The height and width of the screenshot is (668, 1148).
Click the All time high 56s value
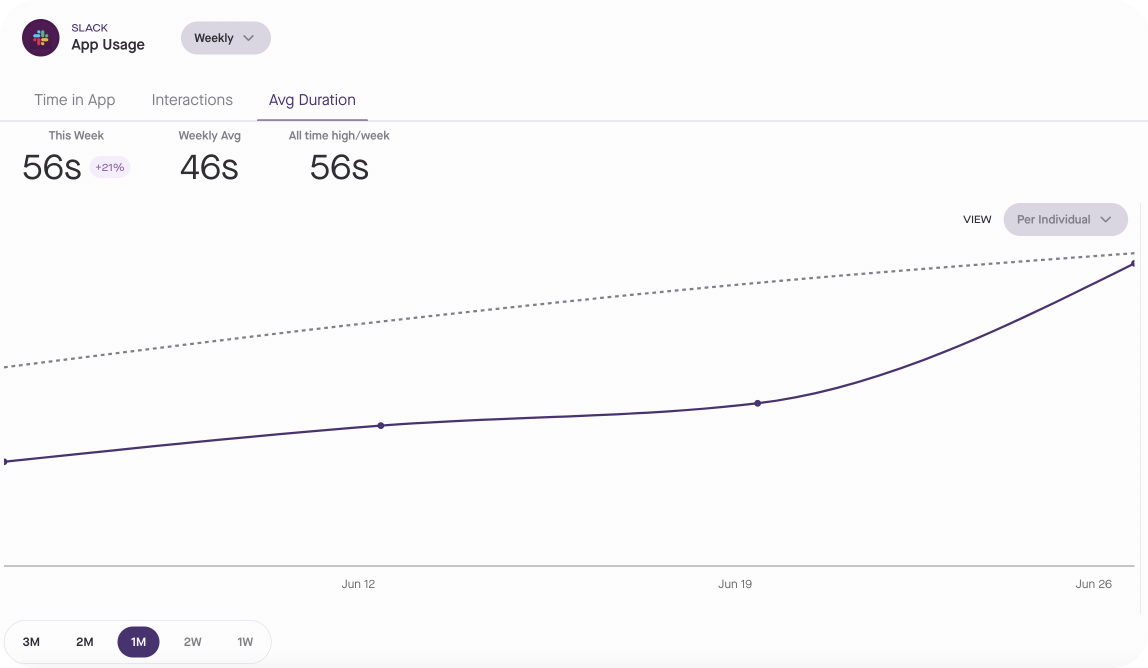[x=339, y=167]
